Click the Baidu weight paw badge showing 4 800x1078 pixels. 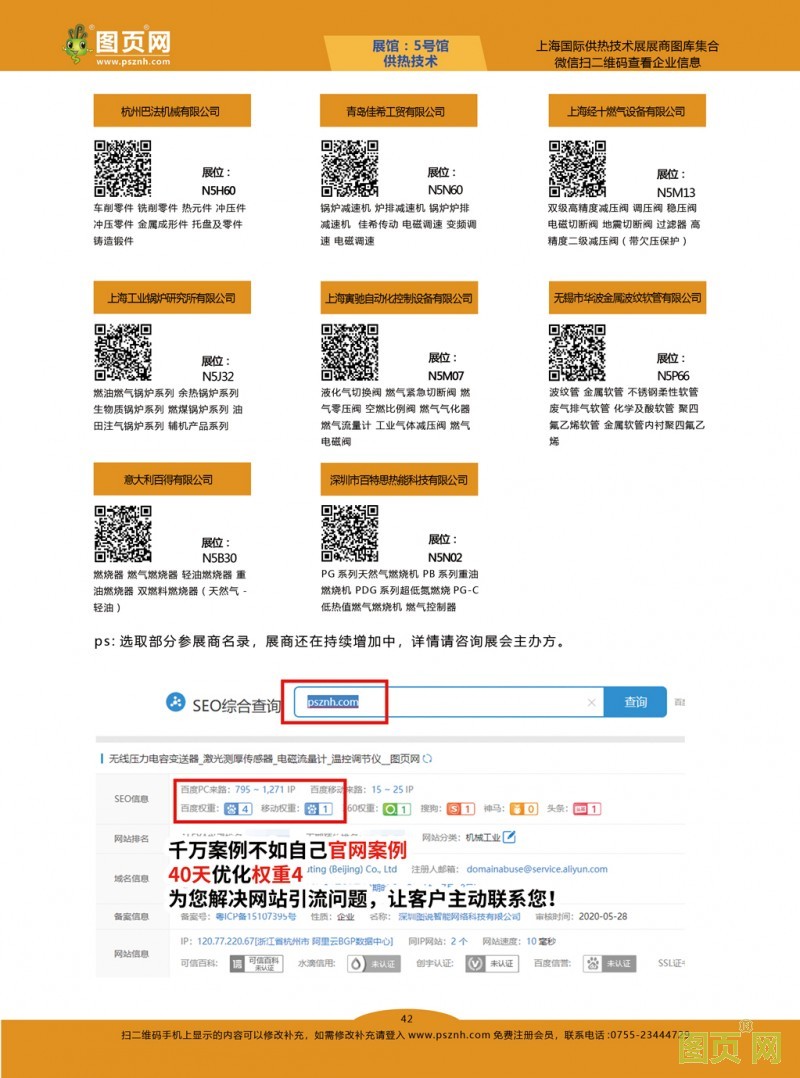[238, 808]
